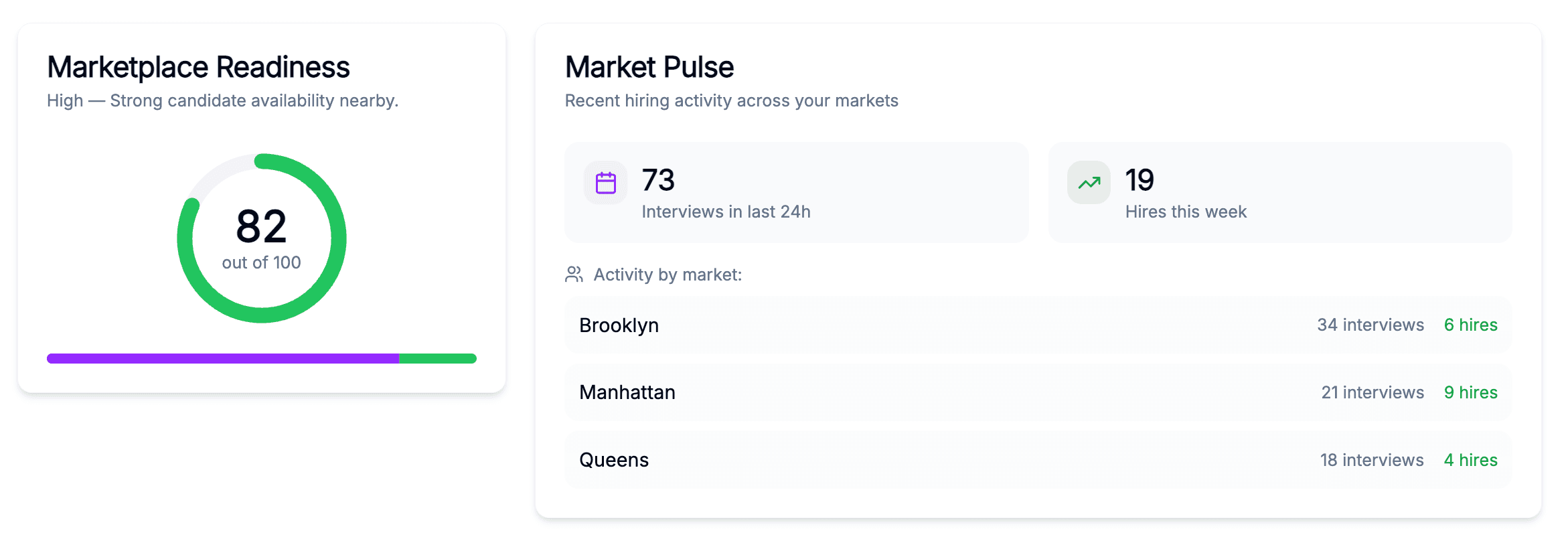Click the 4 hires label for Queens
The height and width of the screenshot is (545, 1568).
click(1470, 460)
